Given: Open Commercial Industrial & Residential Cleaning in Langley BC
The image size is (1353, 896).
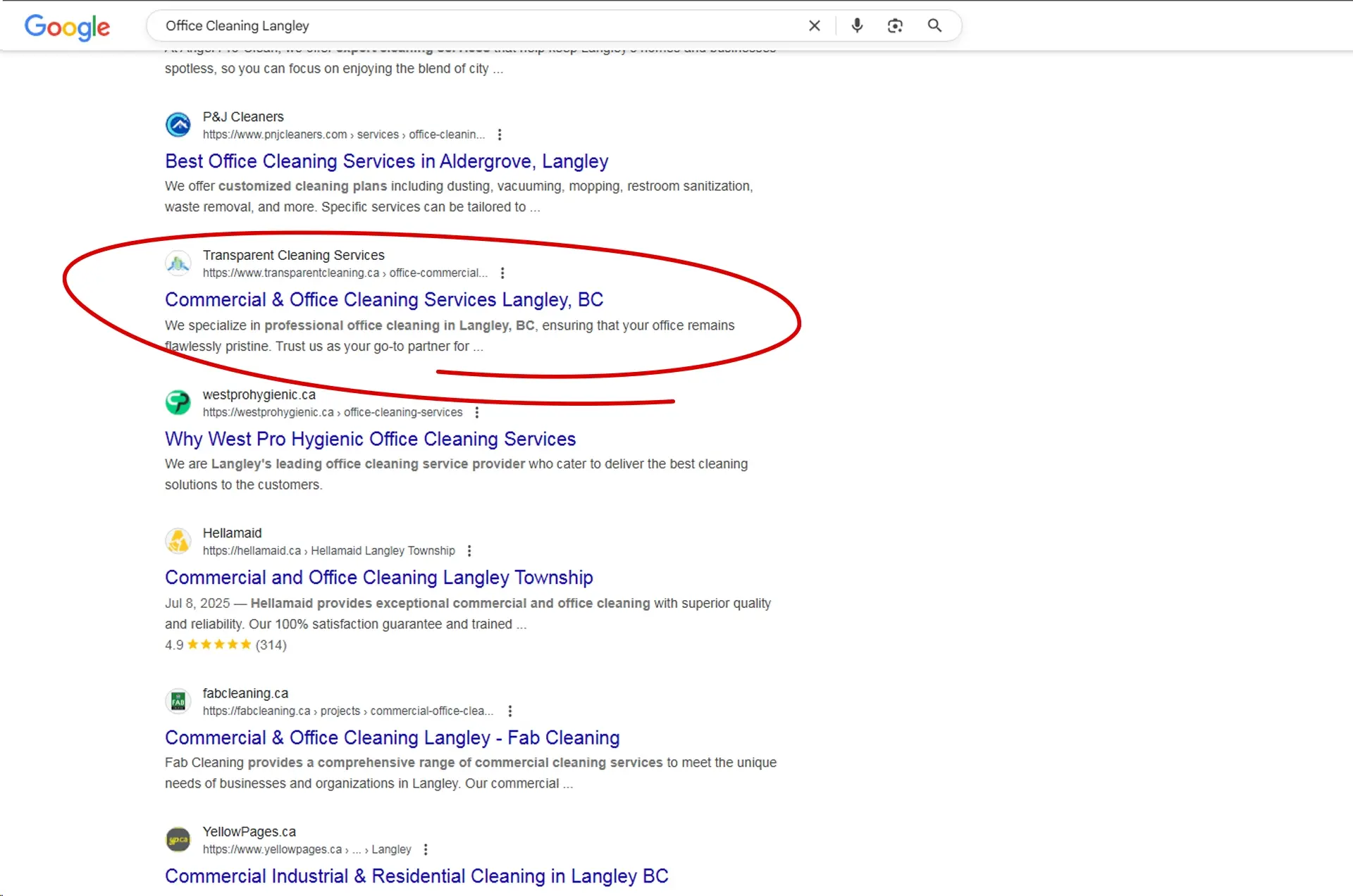Looking at the screenshot, I should click(416, 876).
